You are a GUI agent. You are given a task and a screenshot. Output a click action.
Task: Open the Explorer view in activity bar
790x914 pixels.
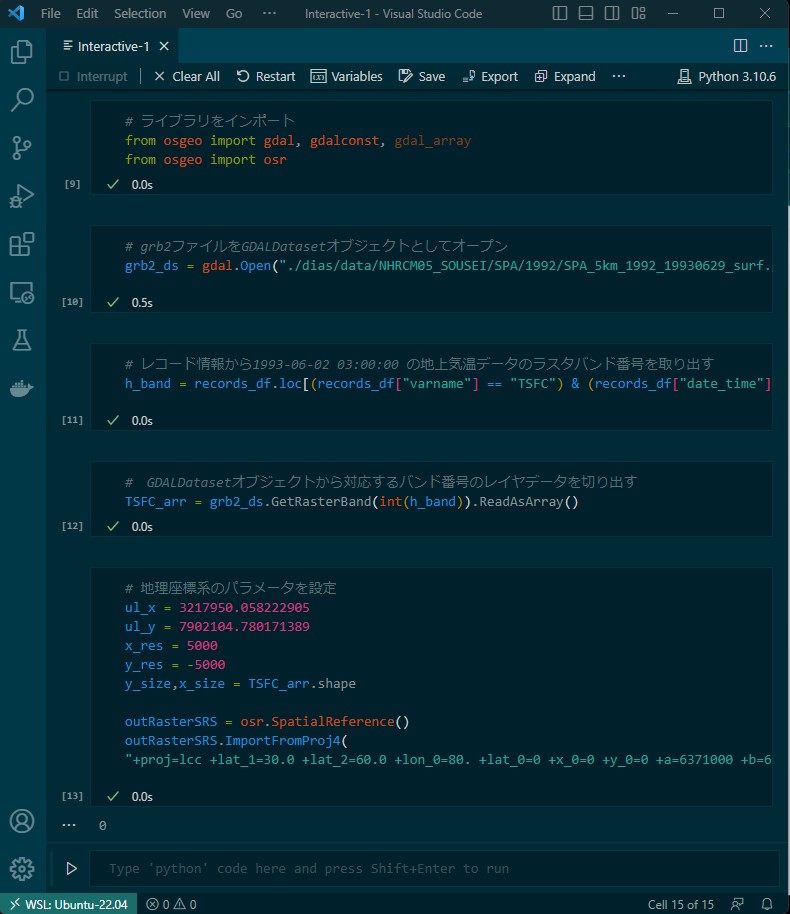22,52
